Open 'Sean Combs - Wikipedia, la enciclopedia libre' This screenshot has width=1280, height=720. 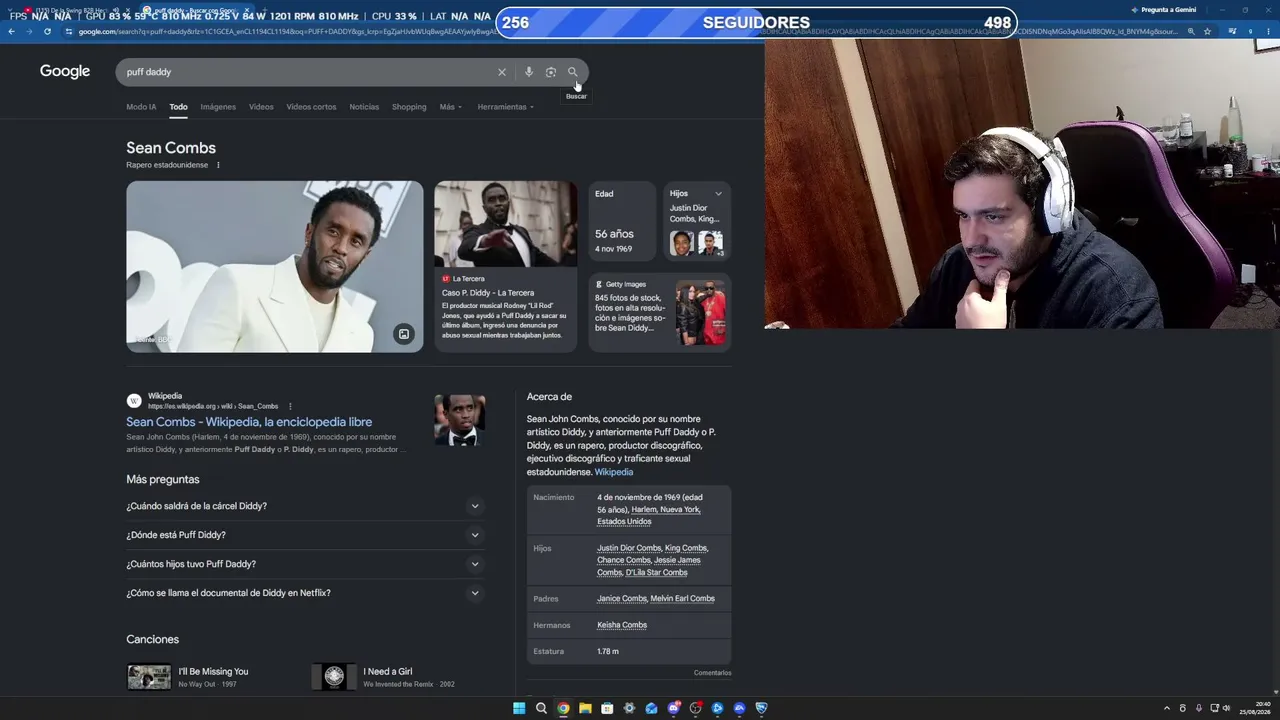tap(249, 422)
